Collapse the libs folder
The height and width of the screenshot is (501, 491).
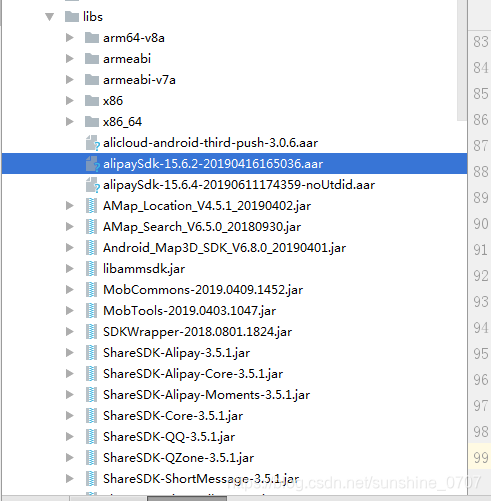50,17
